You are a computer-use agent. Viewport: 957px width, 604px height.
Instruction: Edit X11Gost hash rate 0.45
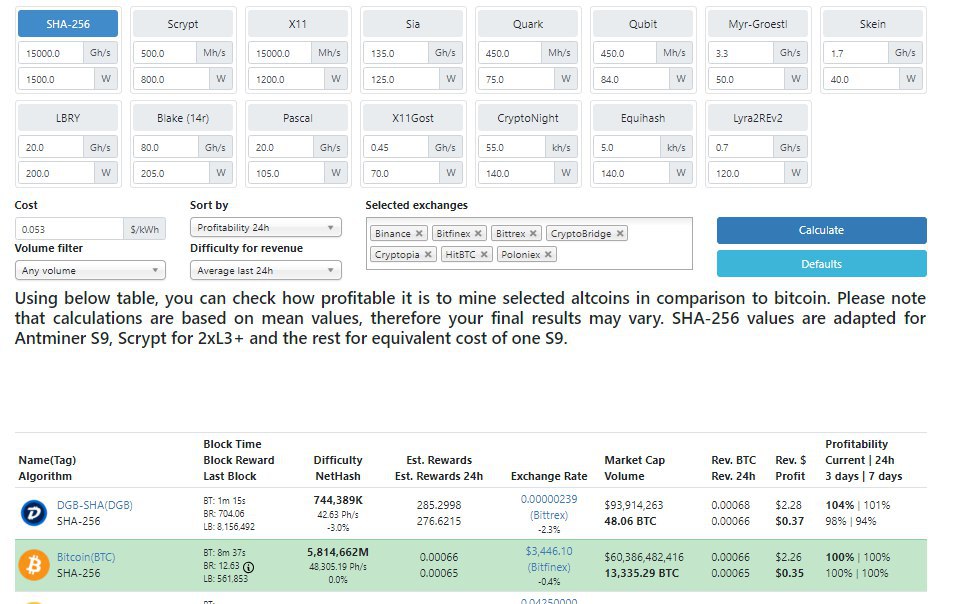395,147
